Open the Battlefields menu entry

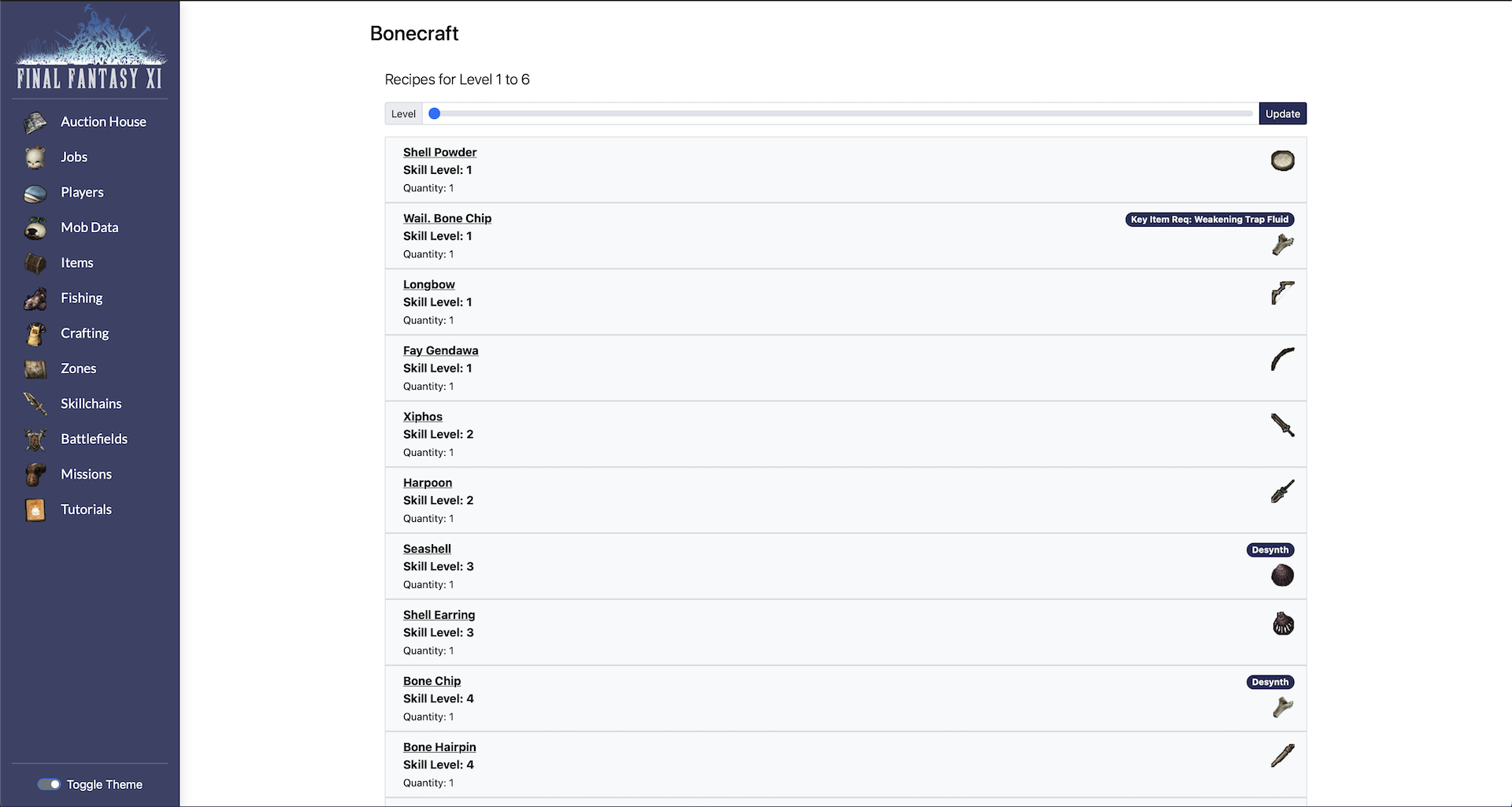(x=94, y=439)
